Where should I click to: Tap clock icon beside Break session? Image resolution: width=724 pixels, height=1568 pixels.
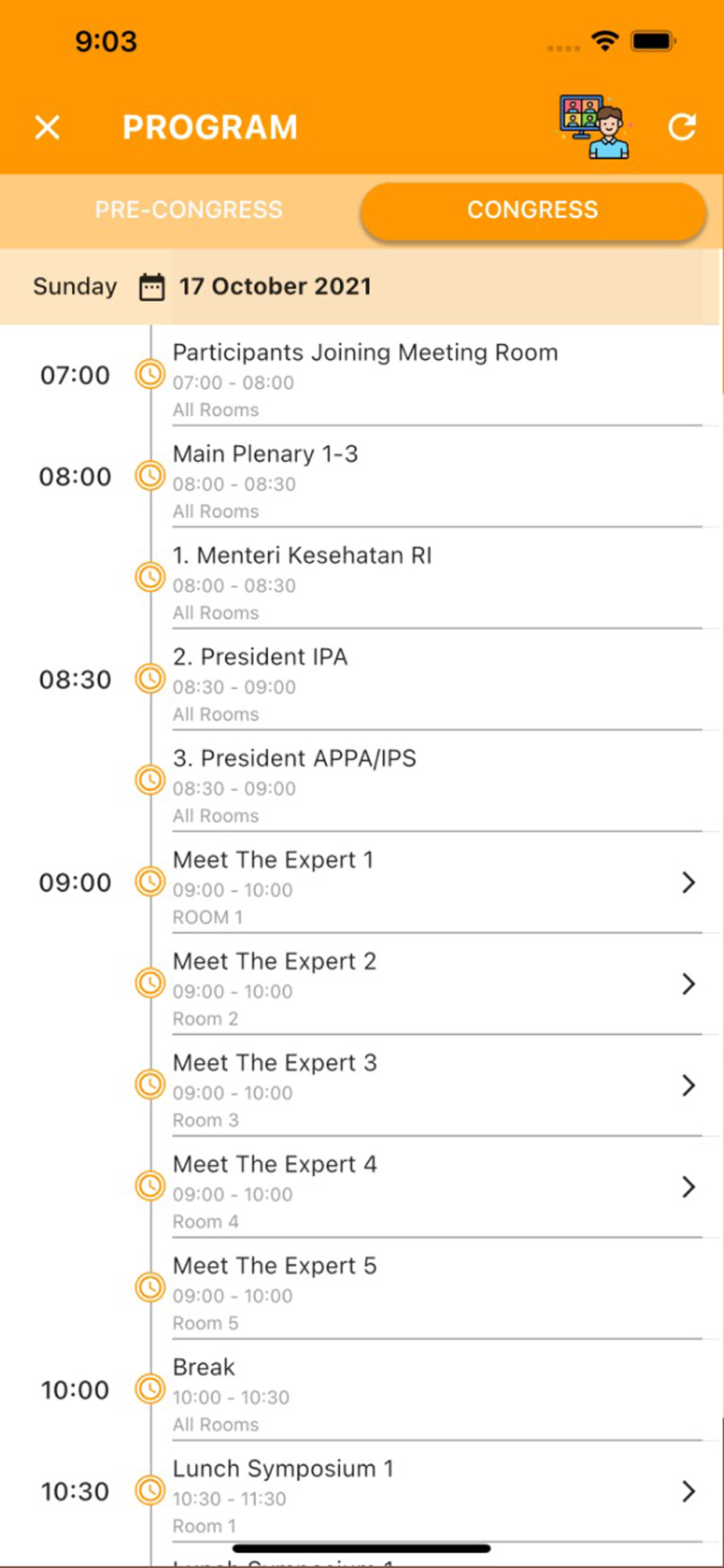pos(150,1389)
